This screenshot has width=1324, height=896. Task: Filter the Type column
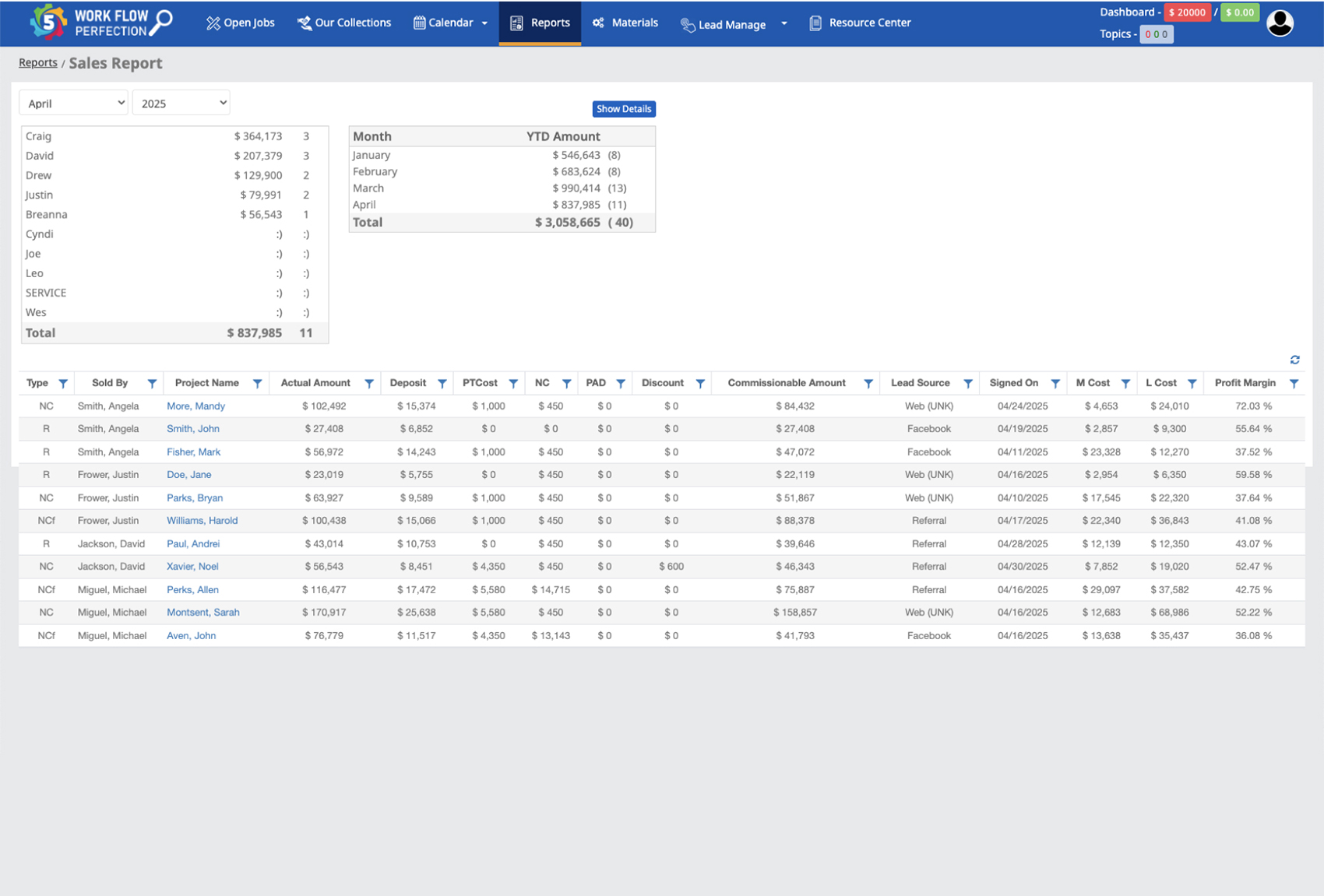63,383
